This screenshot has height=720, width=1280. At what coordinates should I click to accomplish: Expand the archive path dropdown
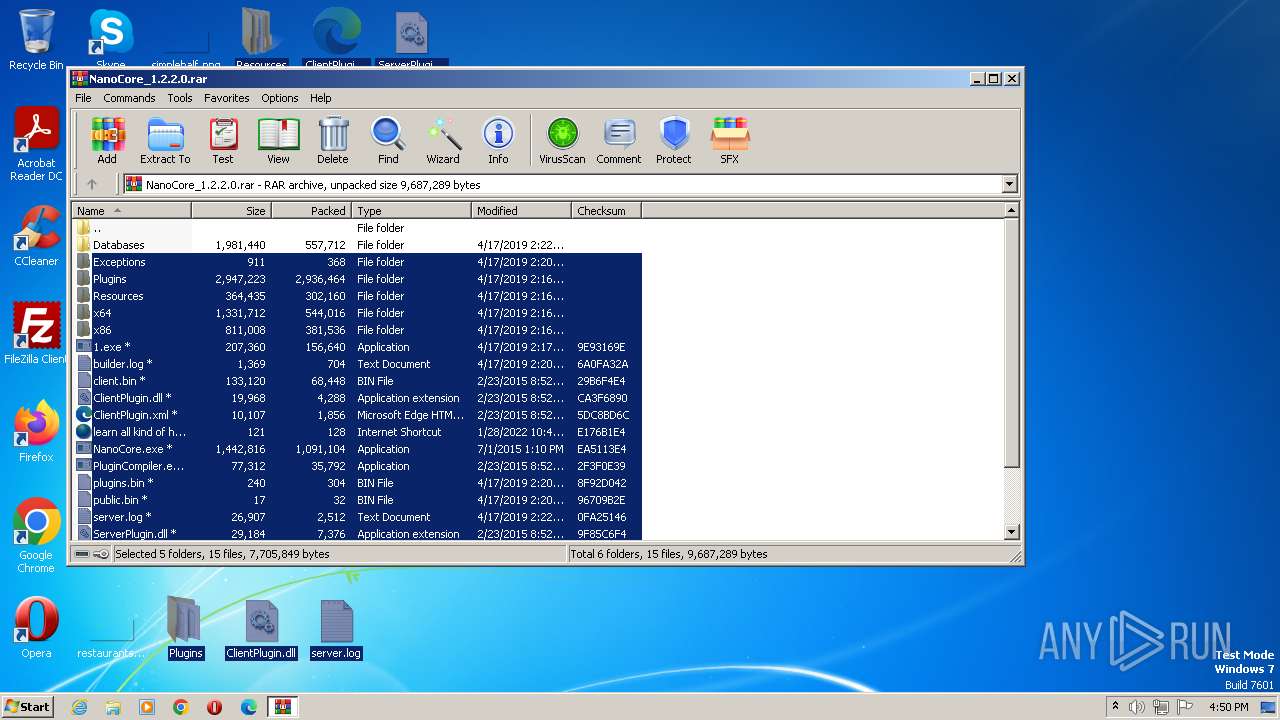1009,184
